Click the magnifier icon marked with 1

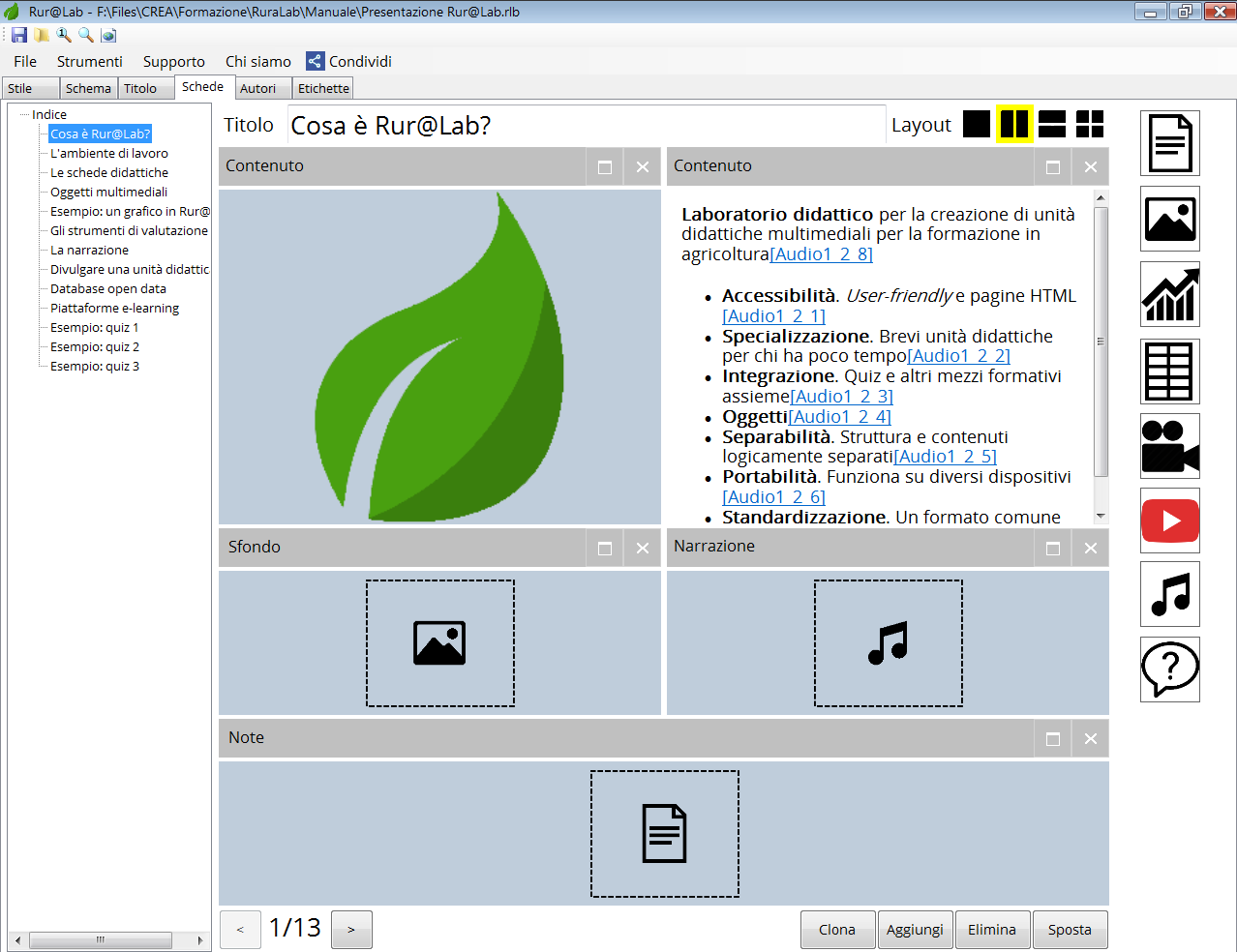tap(64, 35)
